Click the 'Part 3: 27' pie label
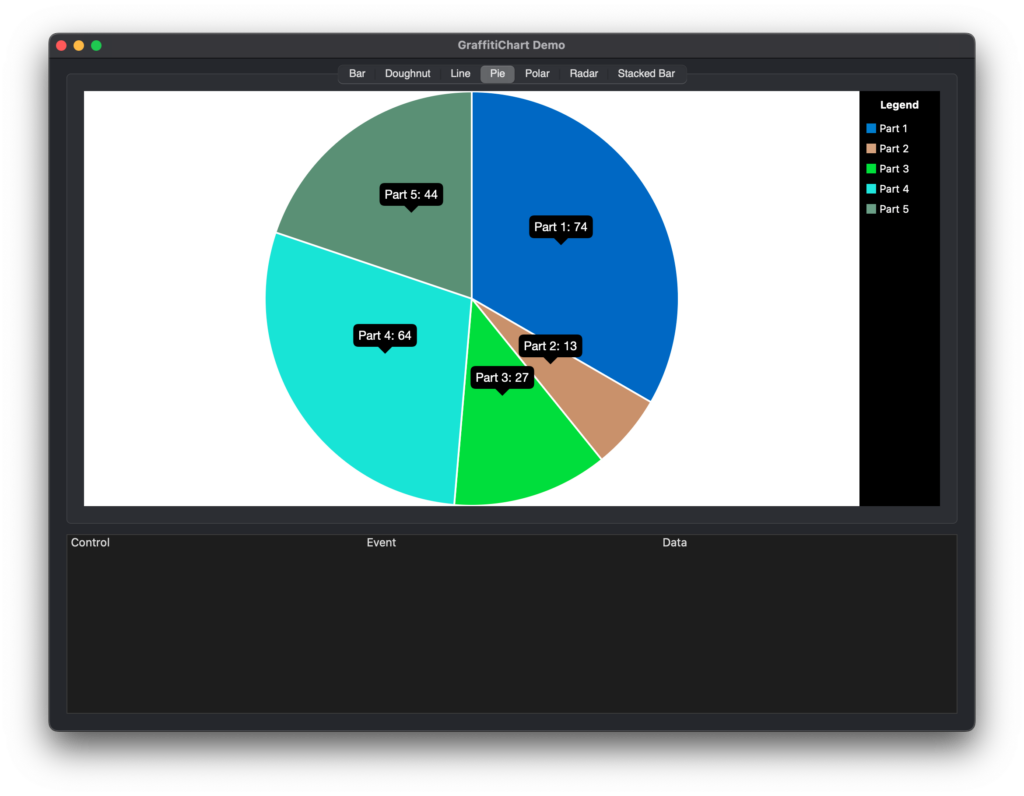This screenshot has height=796, width=1024. click(x=502, y=377)
